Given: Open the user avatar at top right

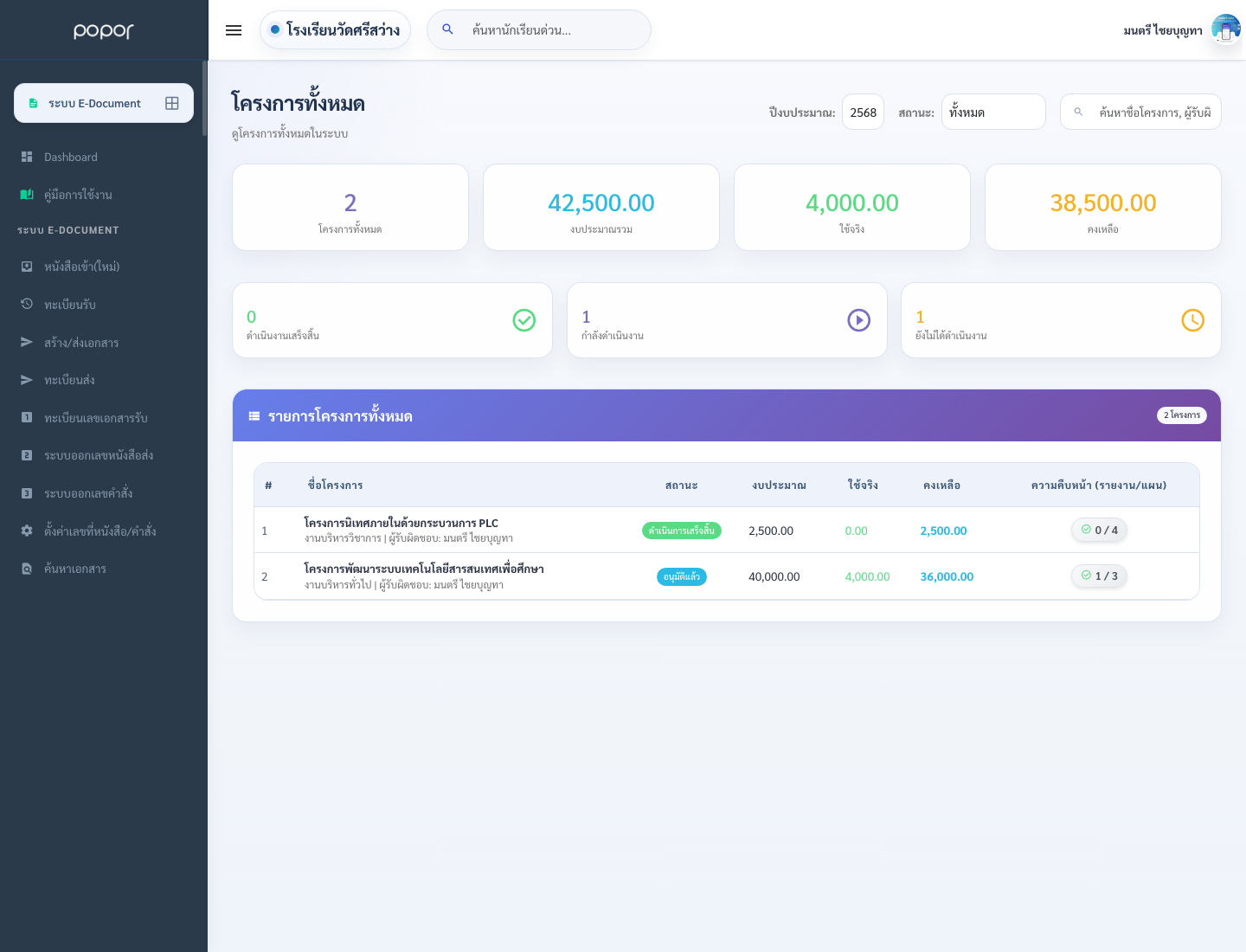Looking at the screenshot, I should click(1226, 29).
